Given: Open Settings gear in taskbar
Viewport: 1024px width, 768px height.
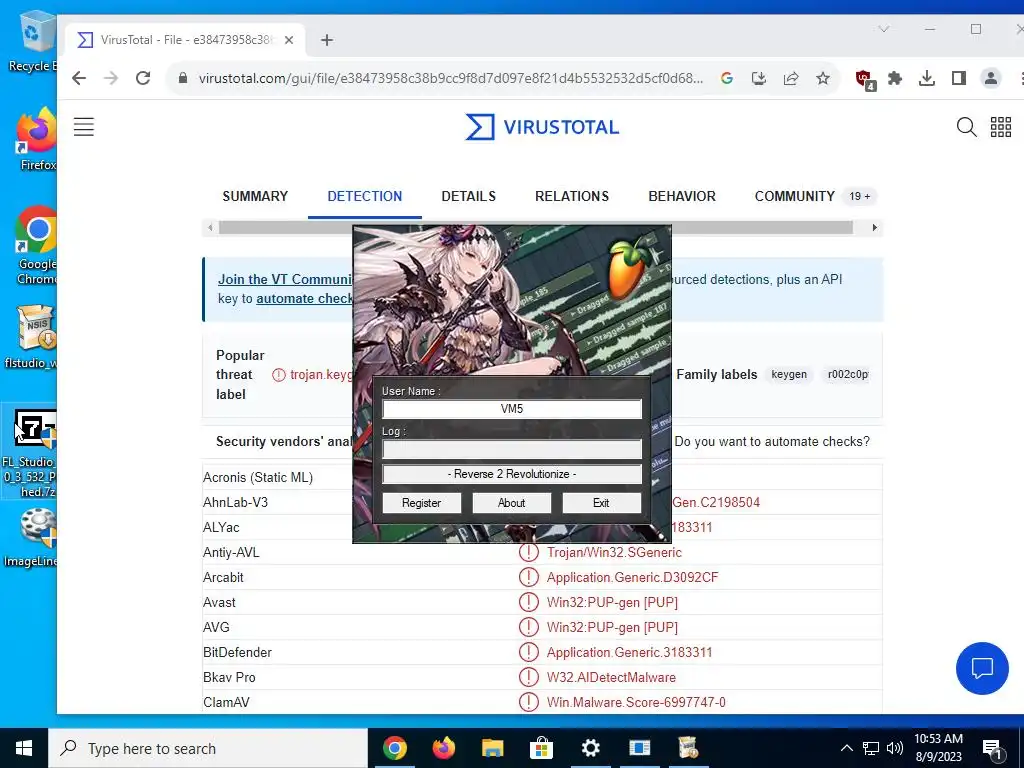Looking at the screenshot, I should point(590,748).
